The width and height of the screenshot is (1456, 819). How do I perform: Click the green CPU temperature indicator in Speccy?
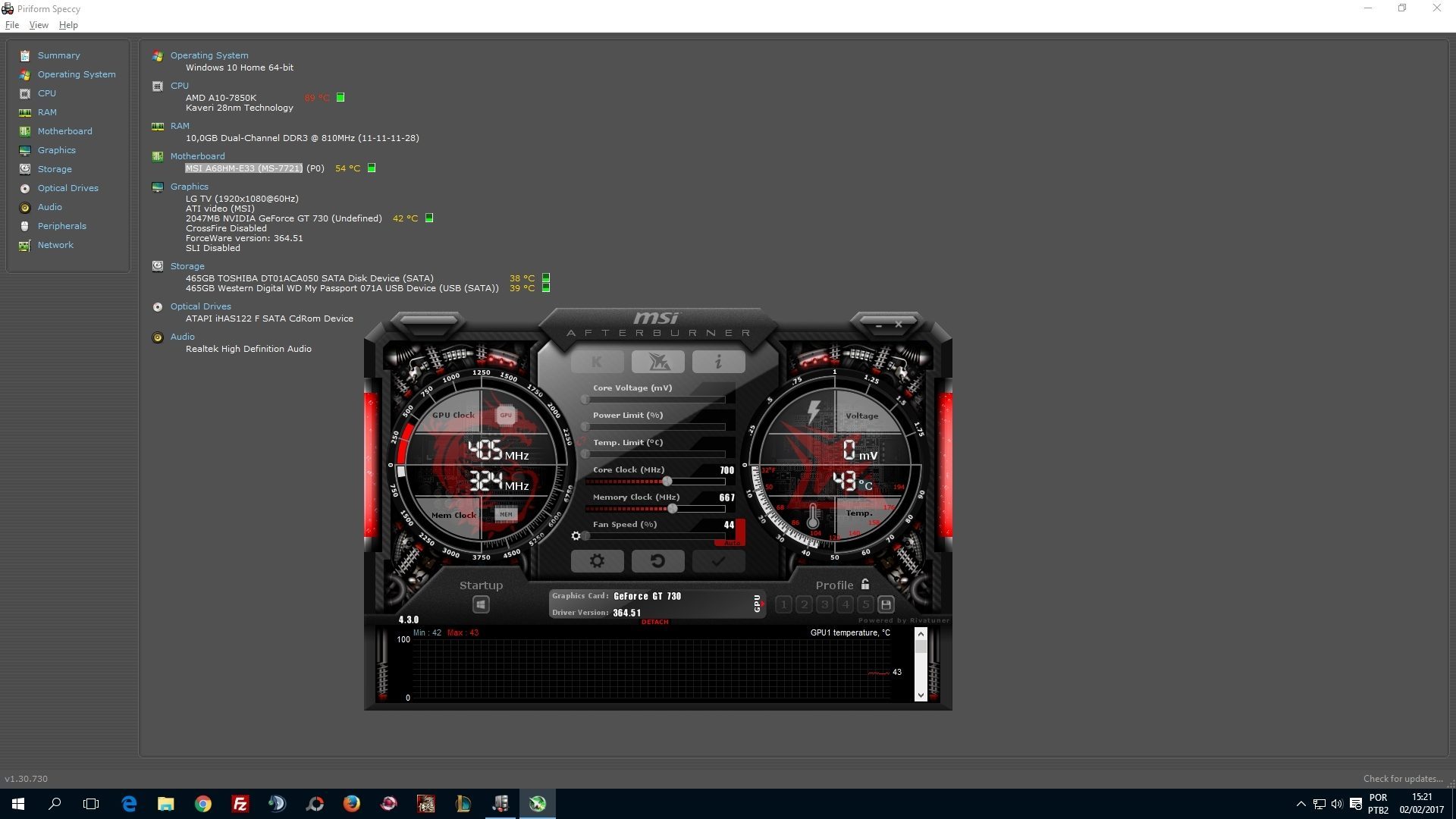tap(340, 97)
